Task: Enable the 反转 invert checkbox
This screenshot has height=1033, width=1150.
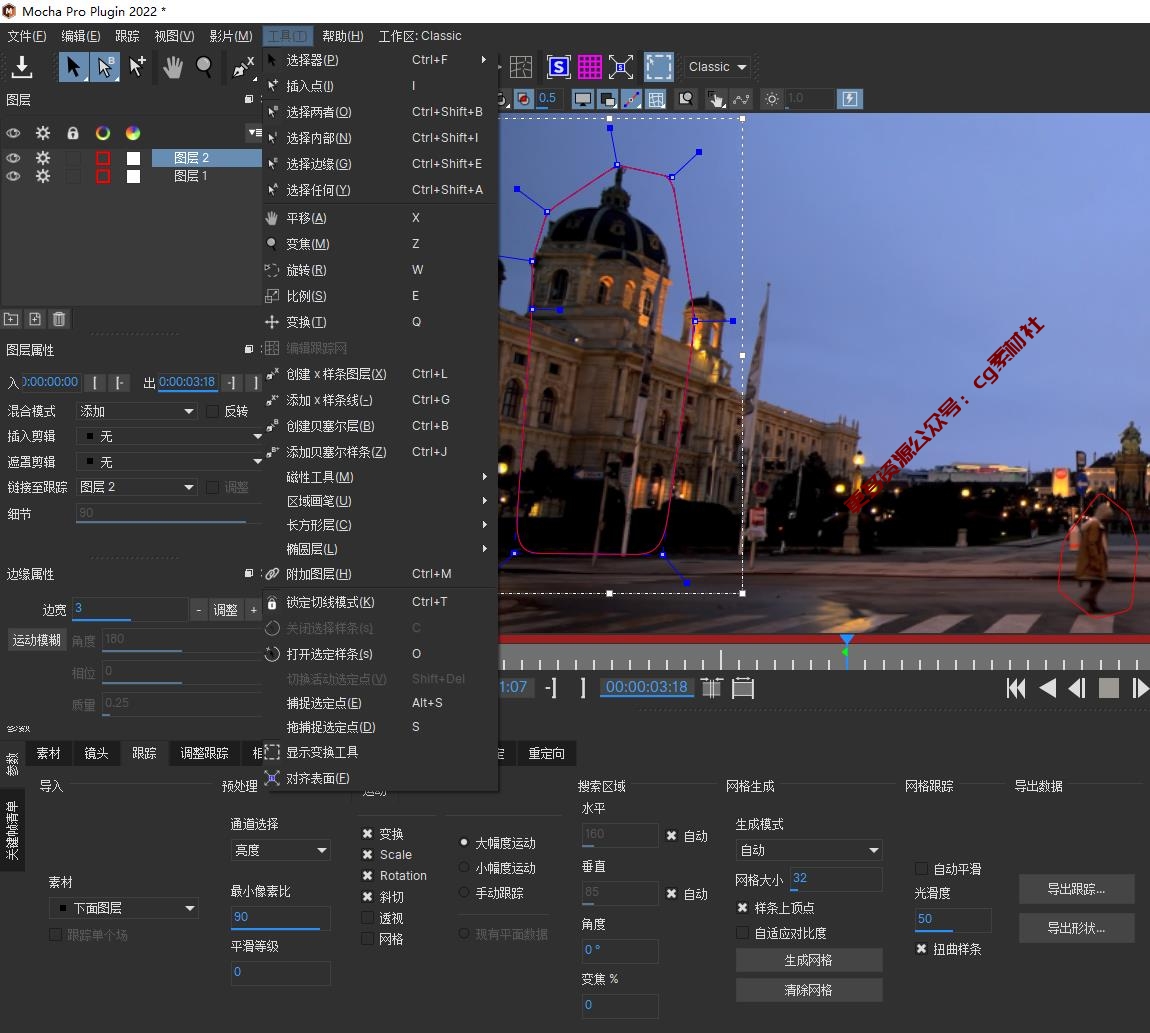Action: [213, 412]
